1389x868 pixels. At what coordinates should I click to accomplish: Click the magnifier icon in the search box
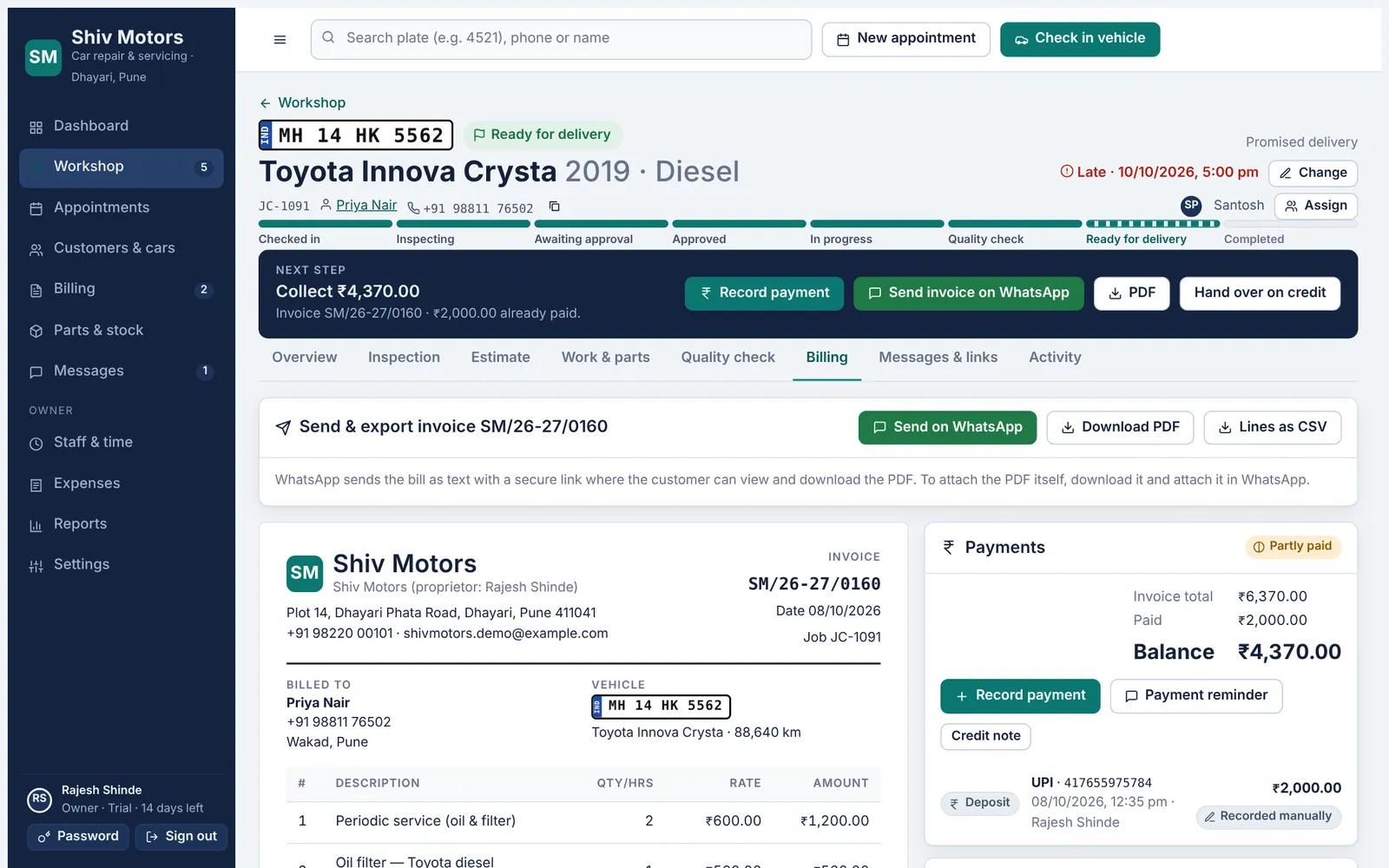(x=328, y=37)
